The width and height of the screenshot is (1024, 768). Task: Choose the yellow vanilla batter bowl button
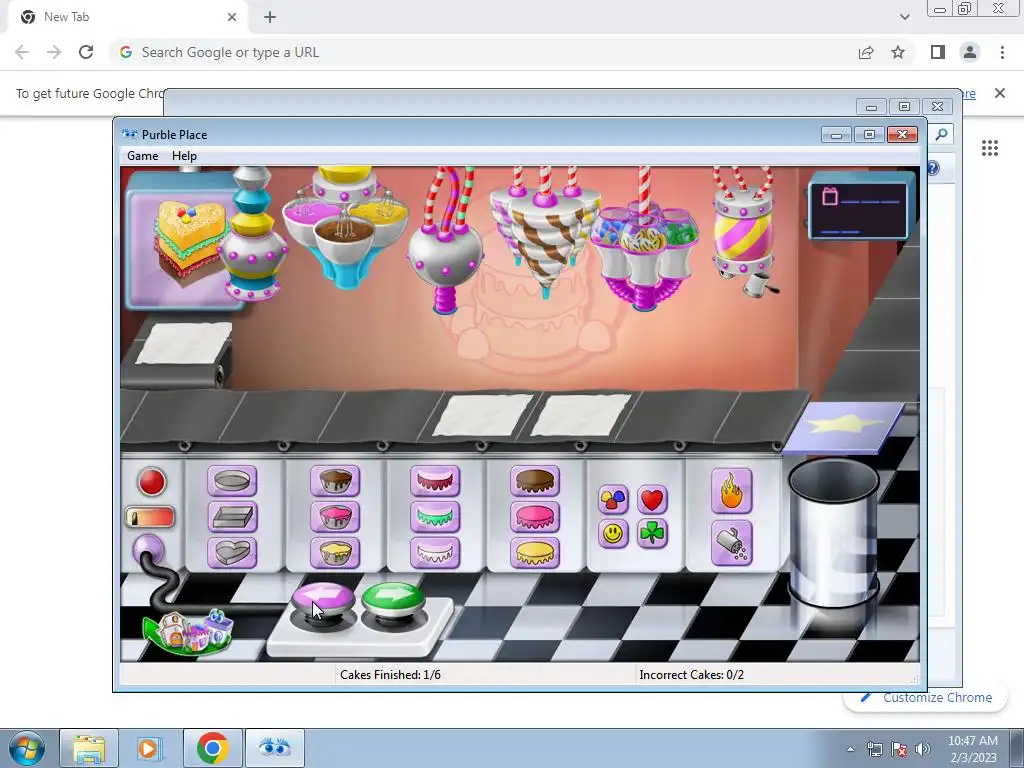(335, 552)
